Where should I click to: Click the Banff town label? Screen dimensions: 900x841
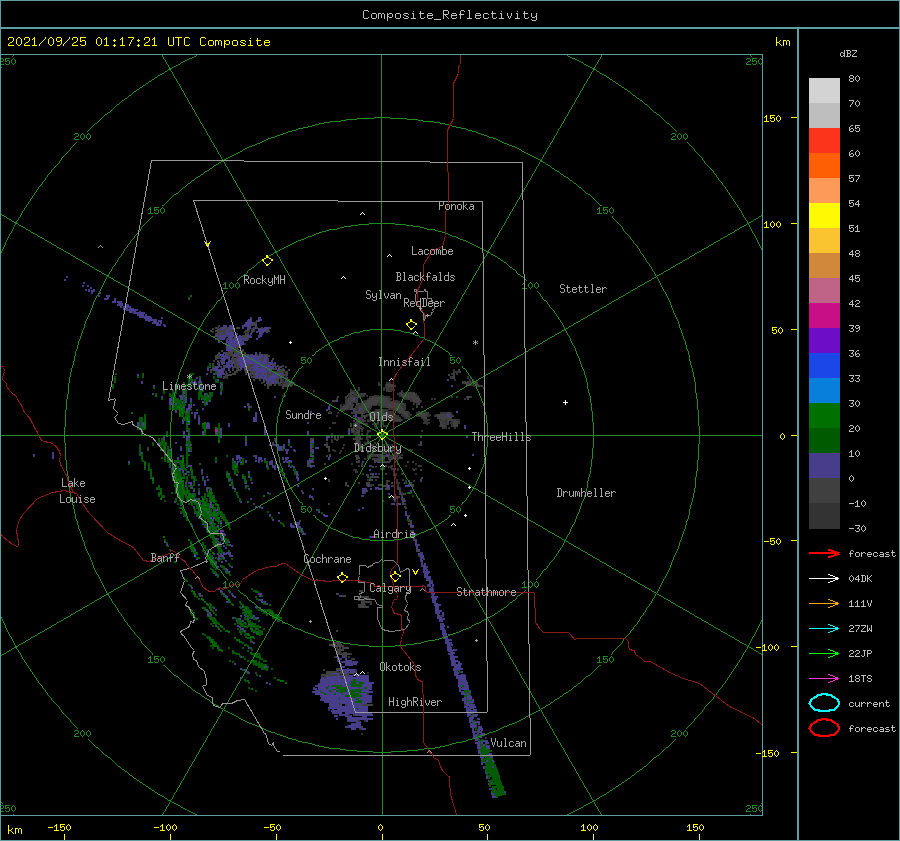pyautogui.click(x=165, y=557)
